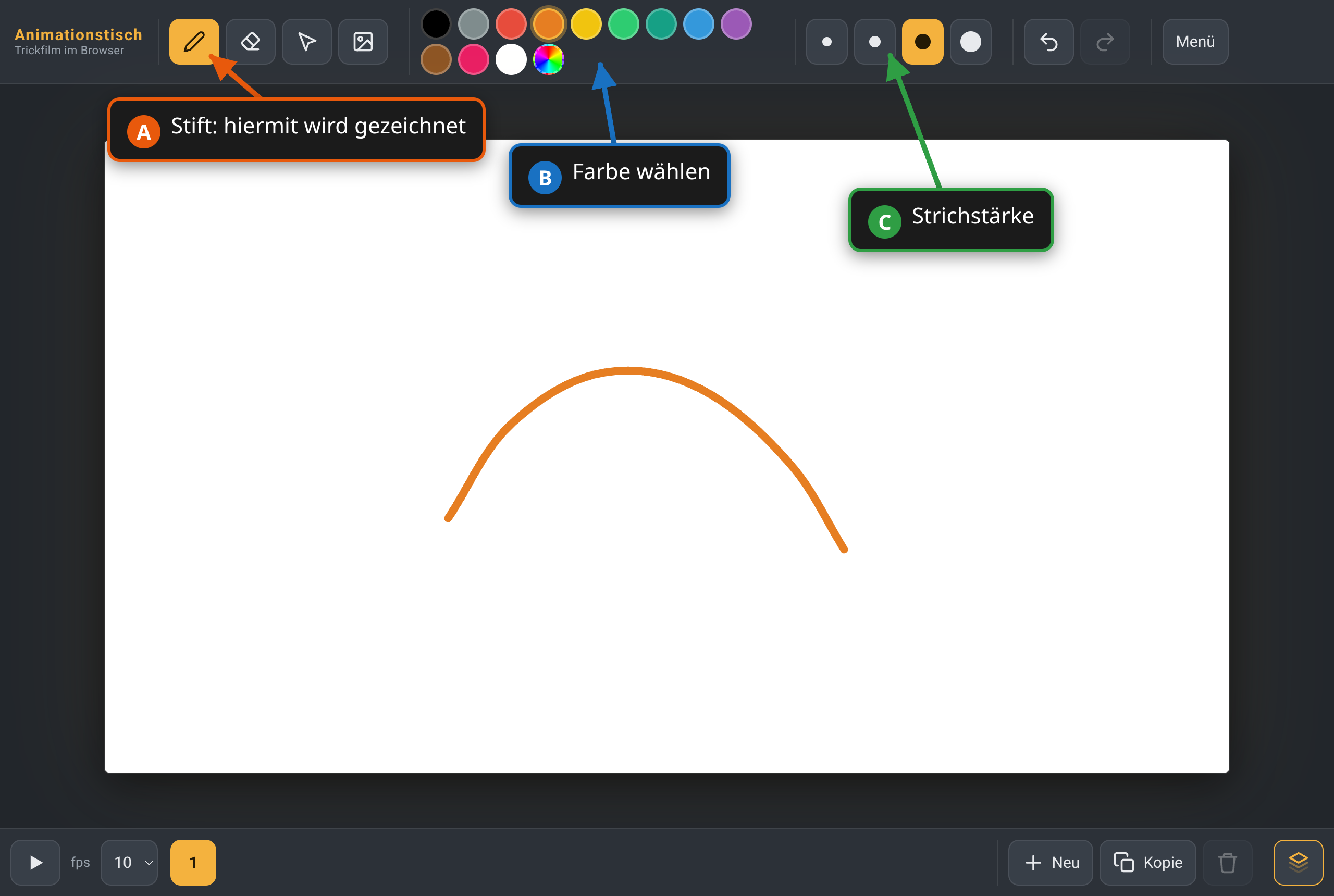Screen dimensions: 1334x896
Task: Play the animation
Action: [35, 862]
